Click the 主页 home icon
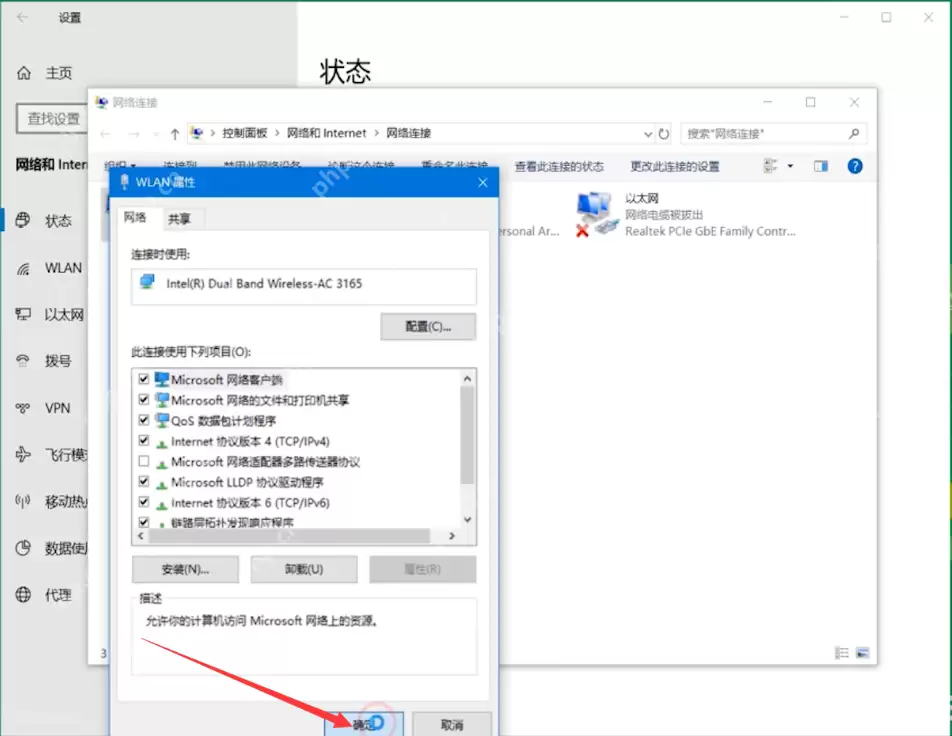 pyautogui.click(x=22, y=72)
